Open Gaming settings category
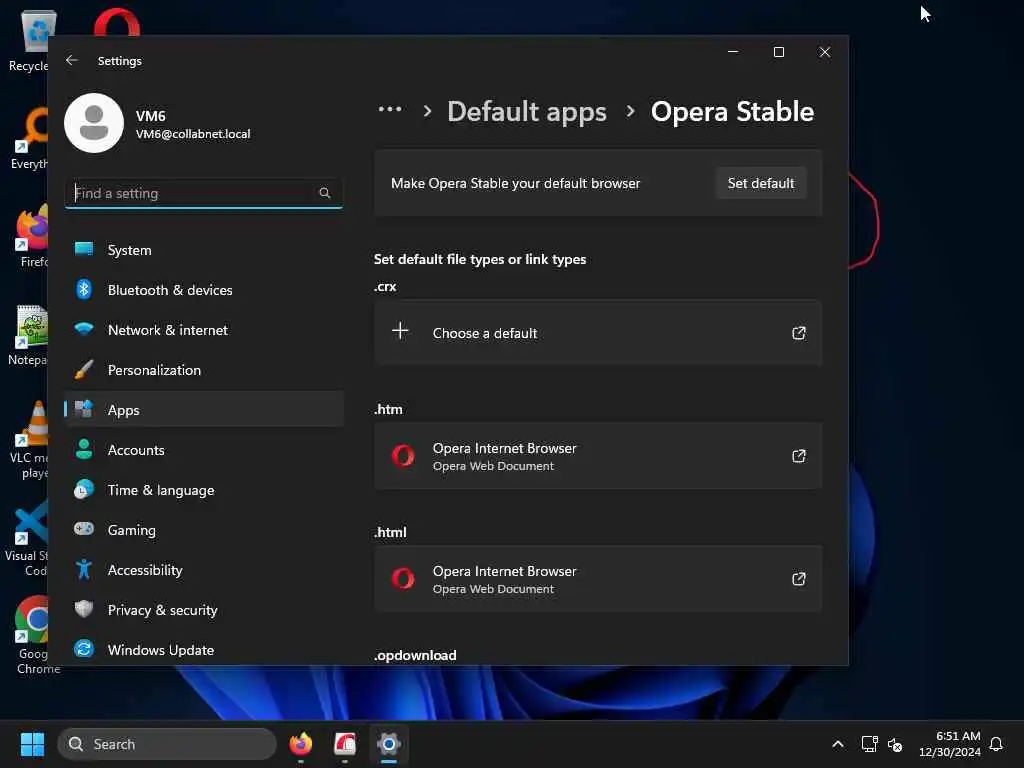 pos(204,530)
